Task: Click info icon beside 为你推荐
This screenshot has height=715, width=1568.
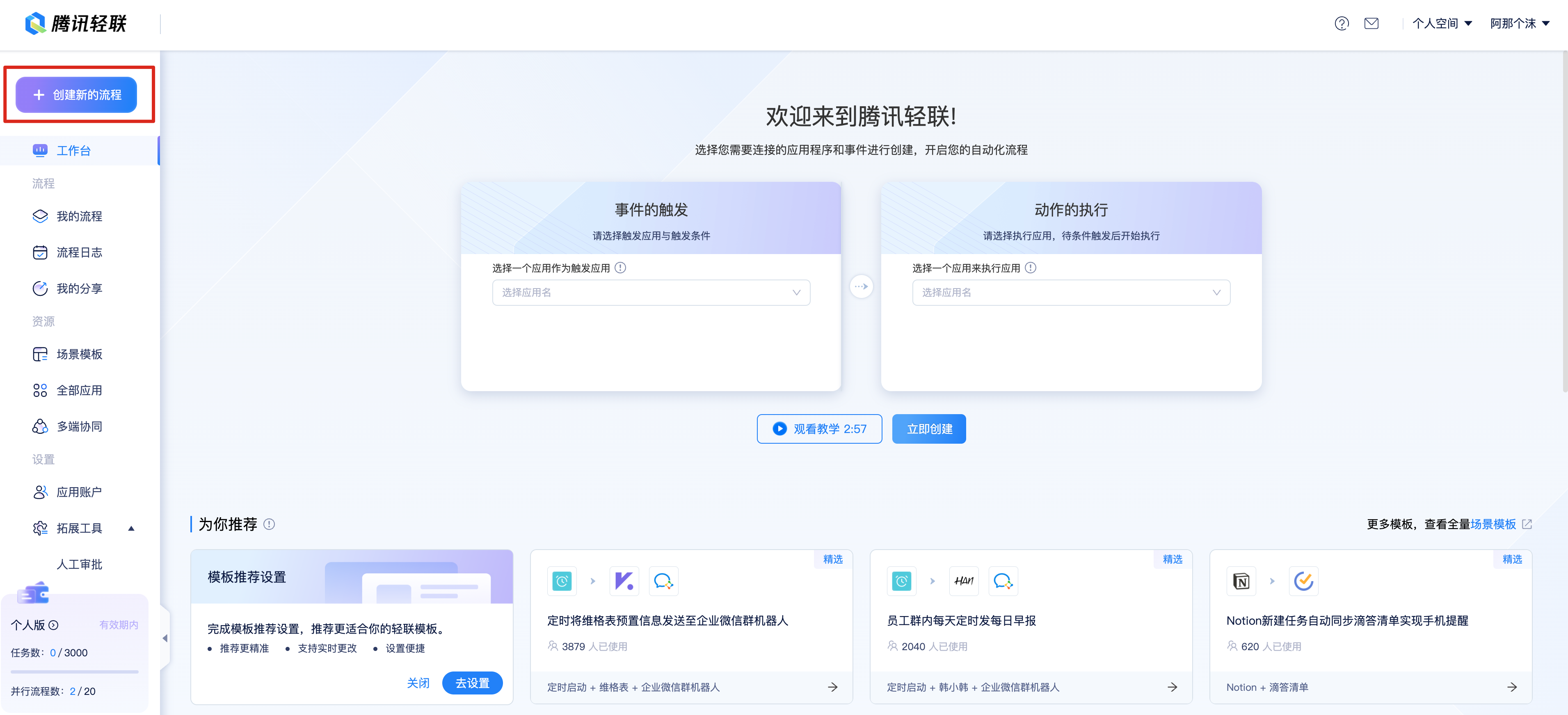Action: click(x=269, y=525)
